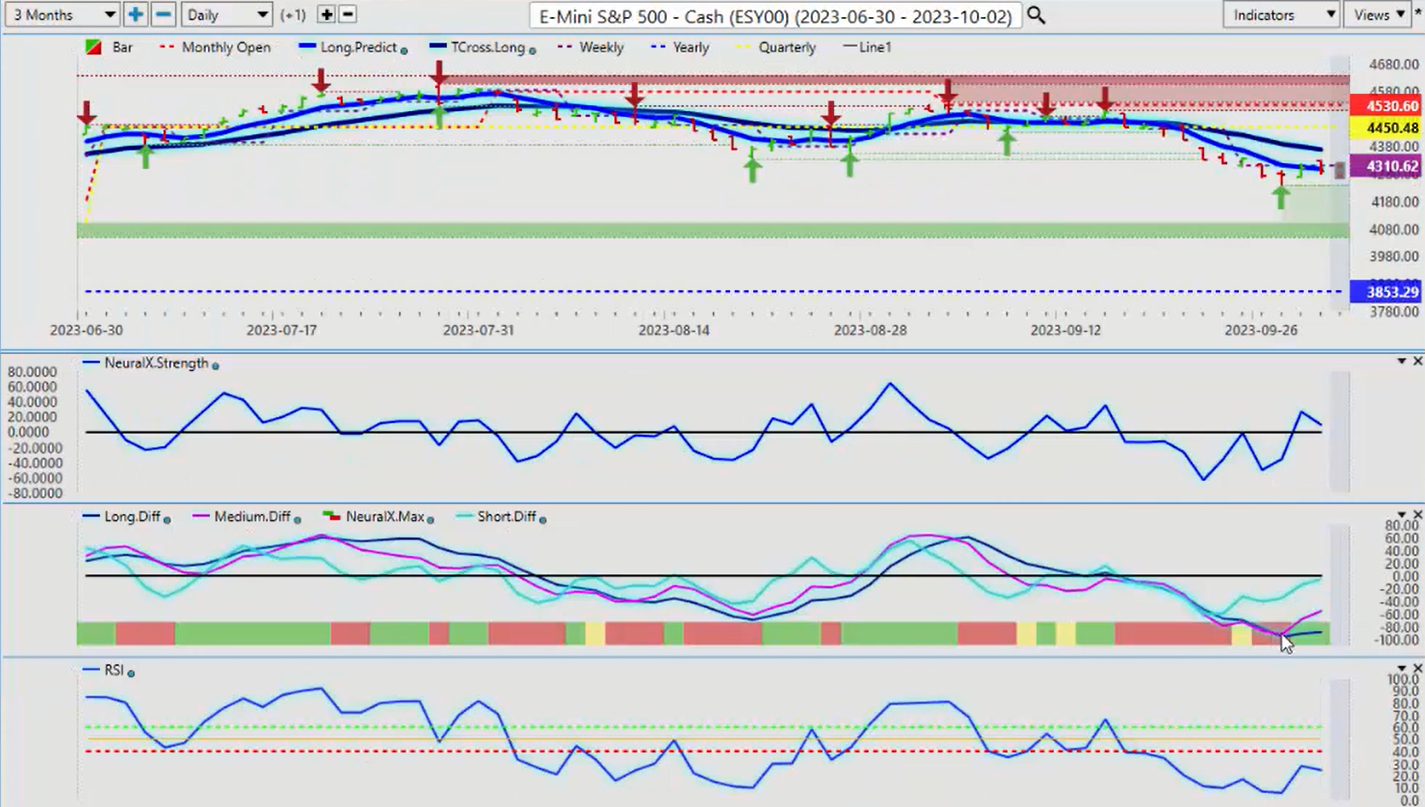This screenshot has height=807, width=1425.
Task: Open the Views dropdown
Action: pyautogui.click(x=1379, y=15)
